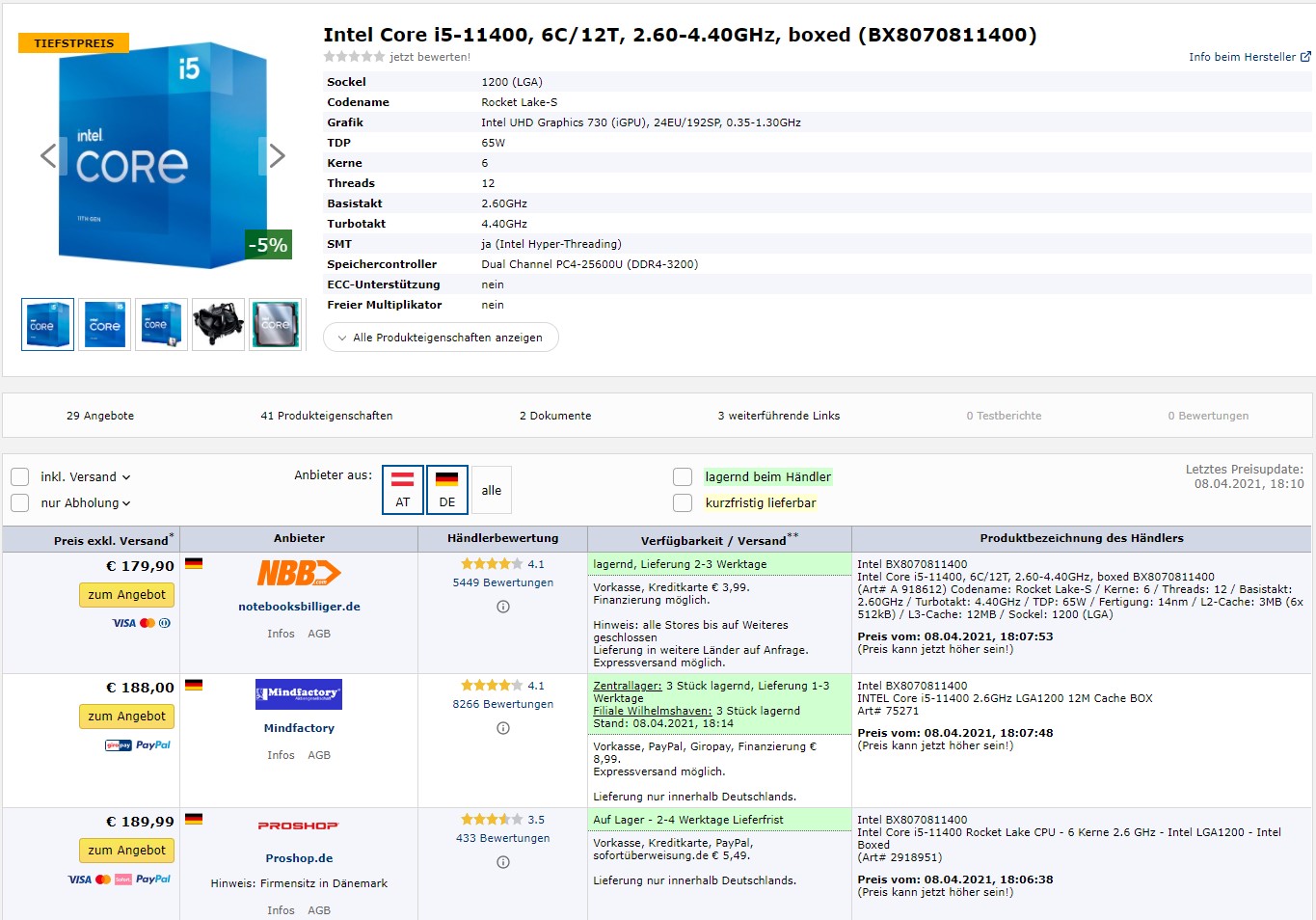Open Proshop.de vendor name link
The image size is (1316, 920).
point(299,858)
